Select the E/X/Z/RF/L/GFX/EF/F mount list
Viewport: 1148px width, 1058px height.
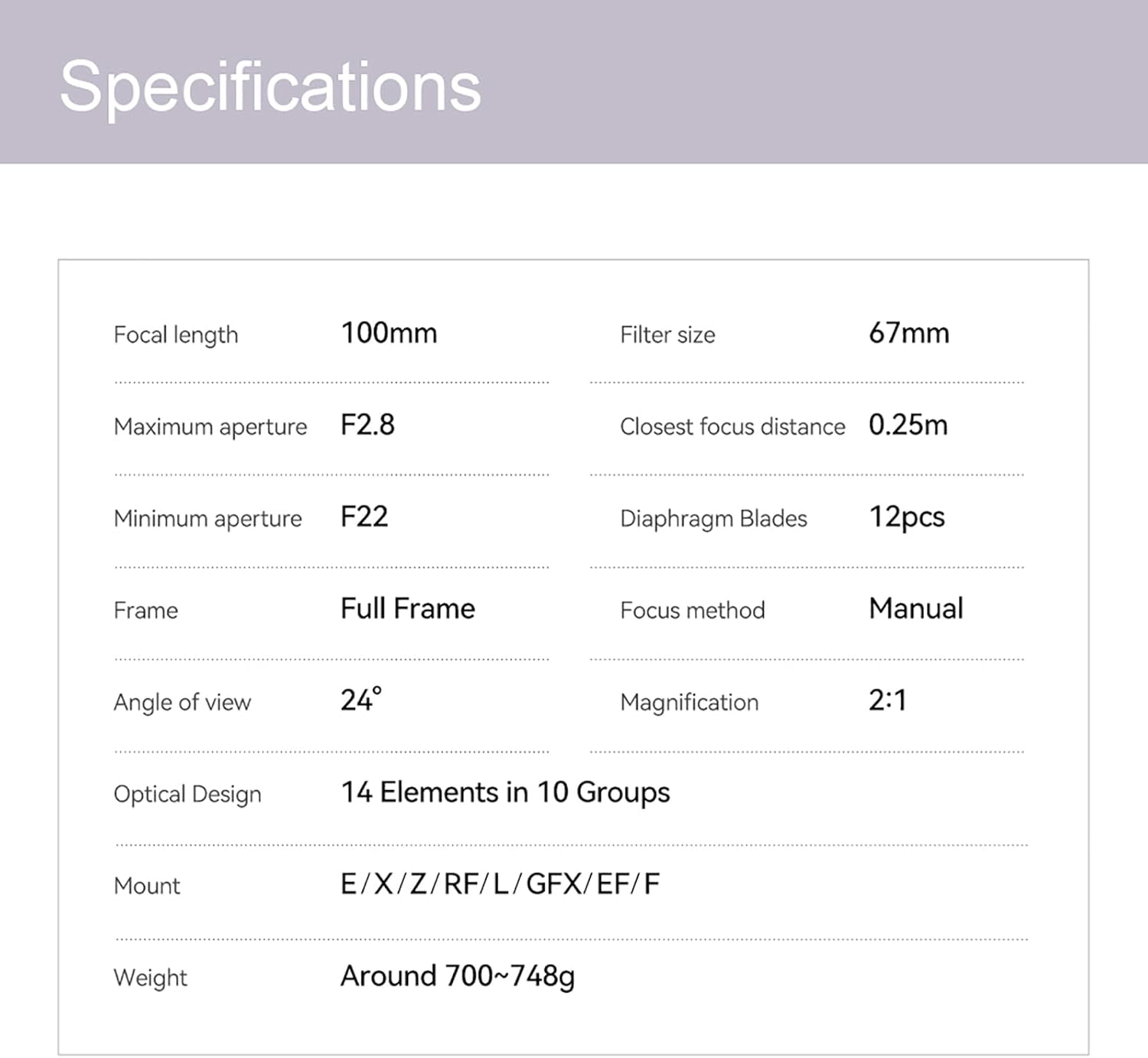click(500, 884)
